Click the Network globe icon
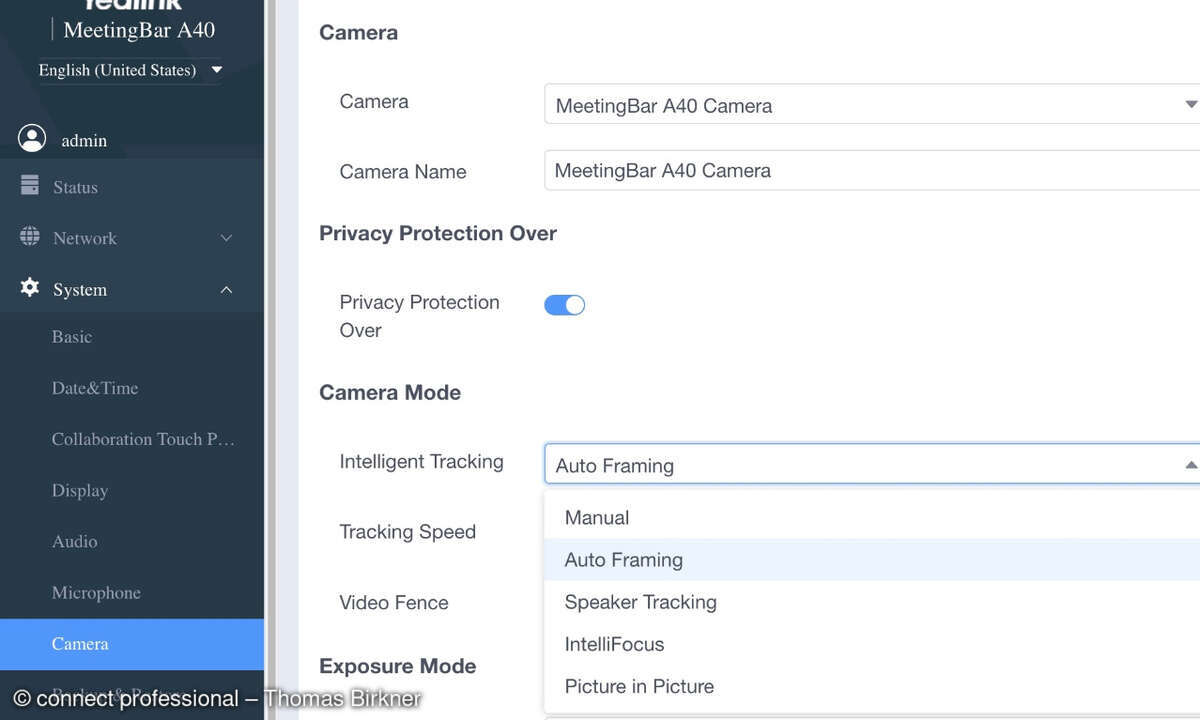 point(30,237)
